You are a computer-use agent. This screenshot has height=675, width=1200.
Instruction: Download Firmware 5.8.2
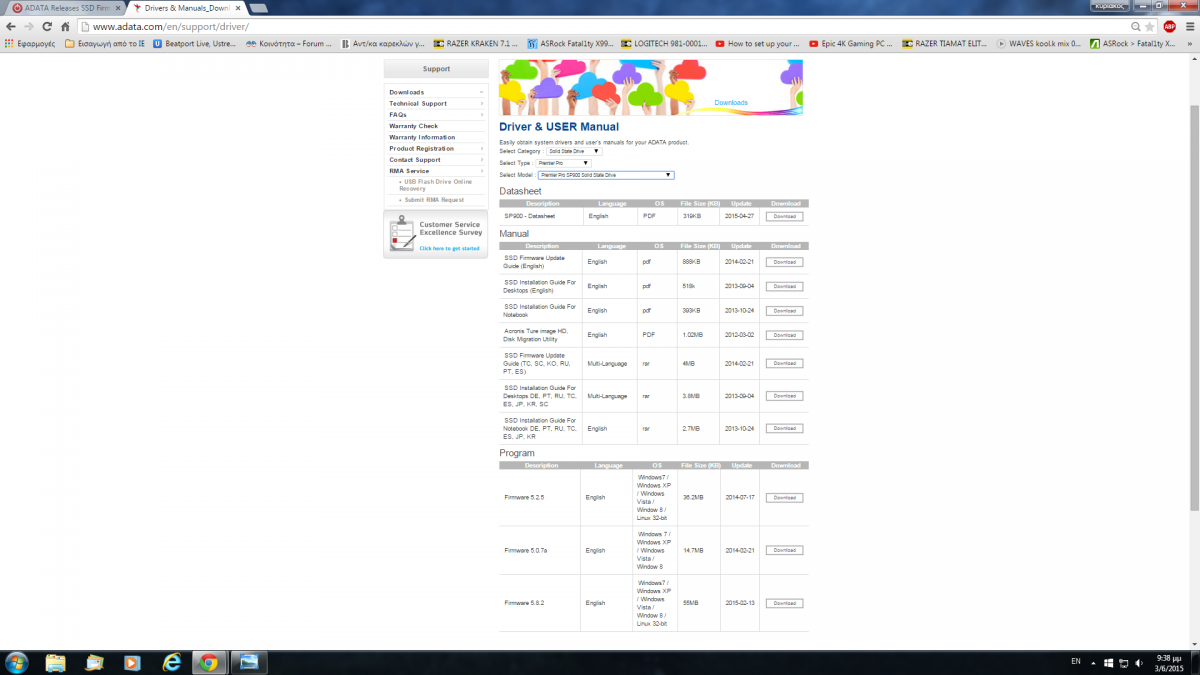784,603
